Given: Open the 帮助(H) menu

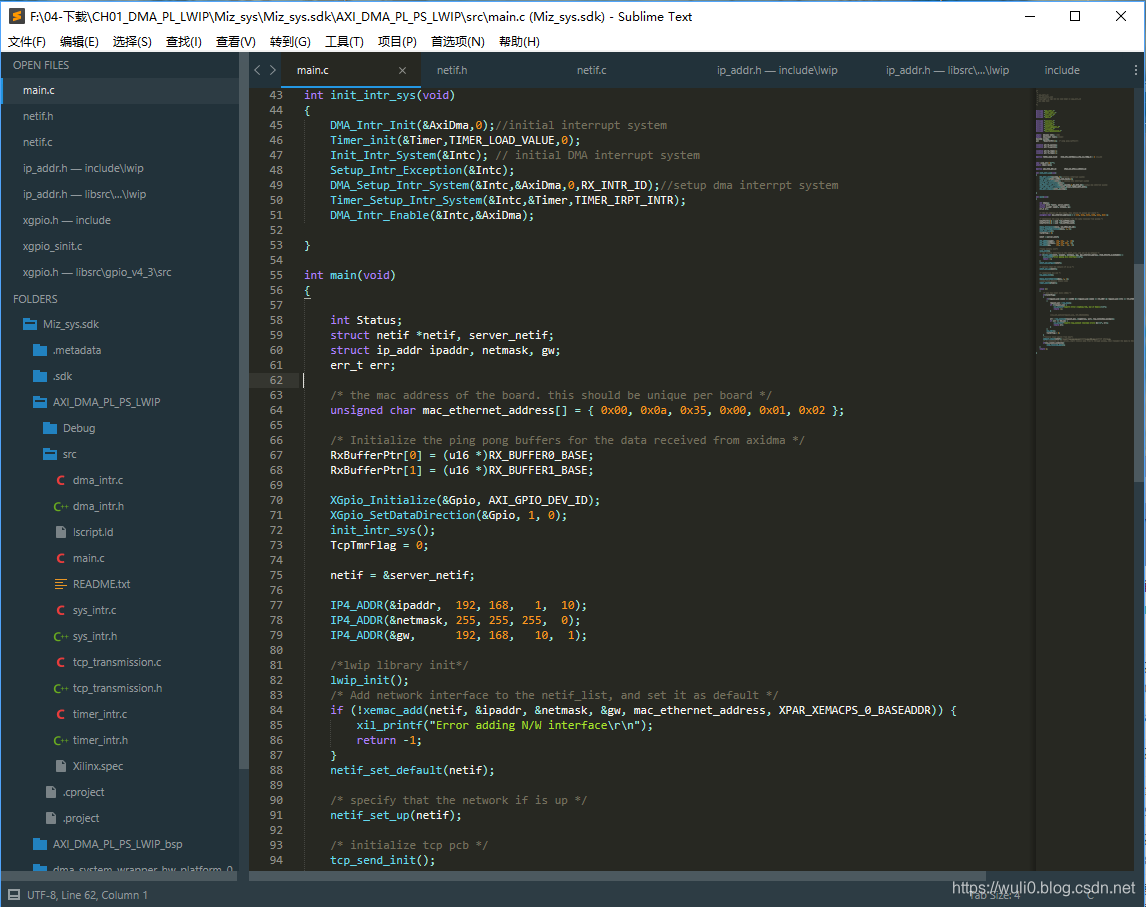Looking at the screenshot, I should pos(519,42).
